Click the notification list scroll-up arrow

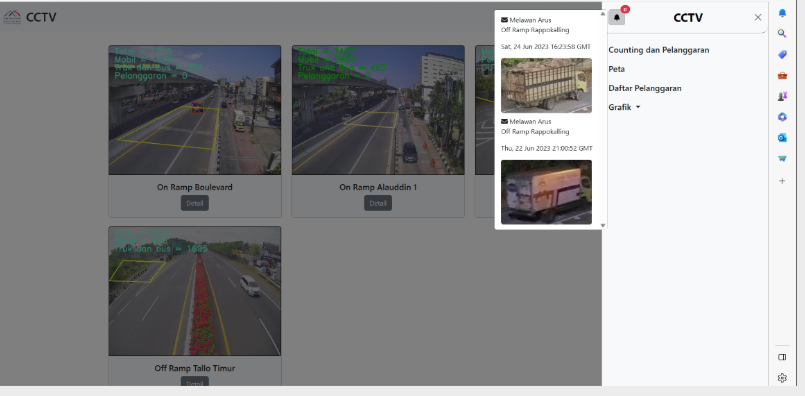[603, 14]
